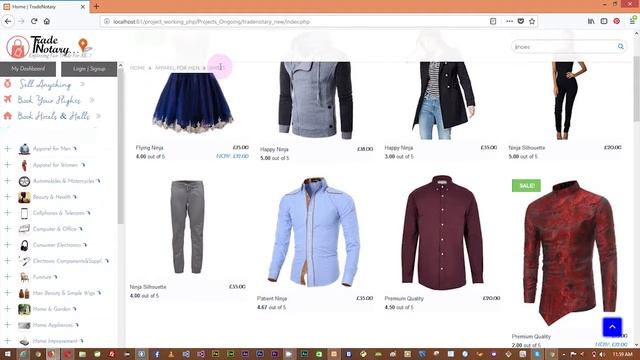
Task: Open the grey jacket Happy Ninja product image
Action: 316,100
